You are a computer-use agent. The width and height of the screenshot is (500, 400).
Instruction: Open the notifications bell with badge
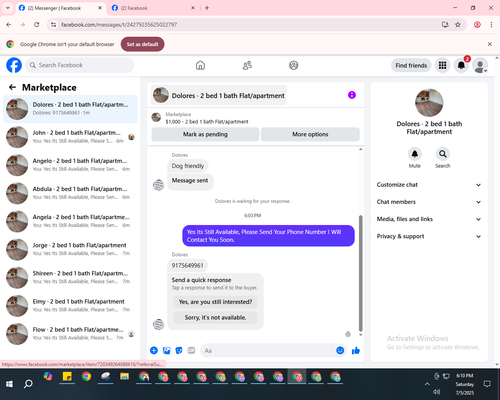[x=461, y=65]
